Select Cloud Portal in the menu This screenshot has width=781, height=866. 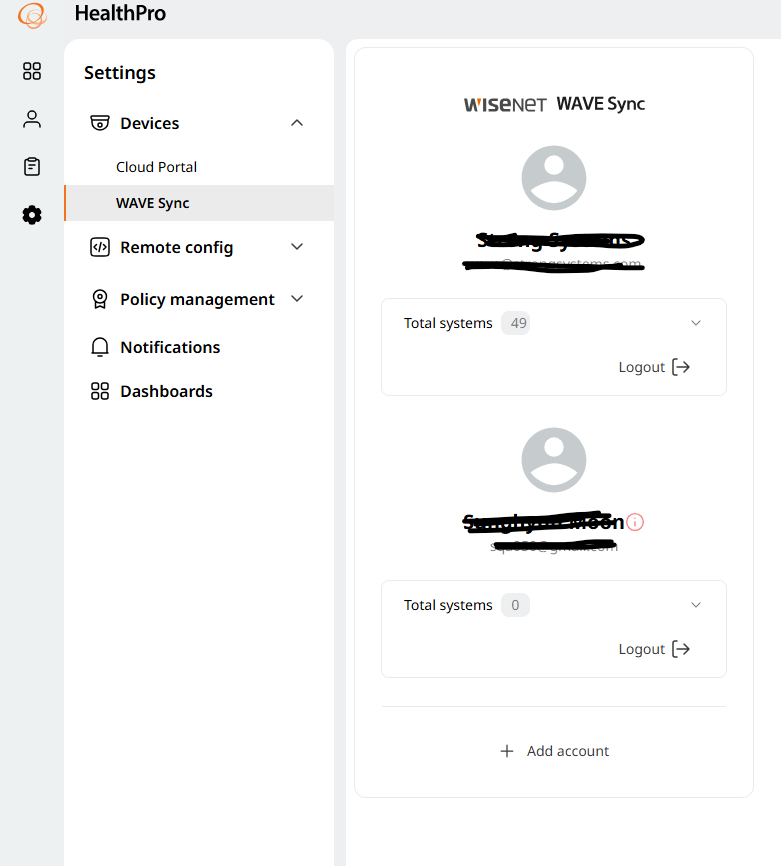click(x=156, y=167)
